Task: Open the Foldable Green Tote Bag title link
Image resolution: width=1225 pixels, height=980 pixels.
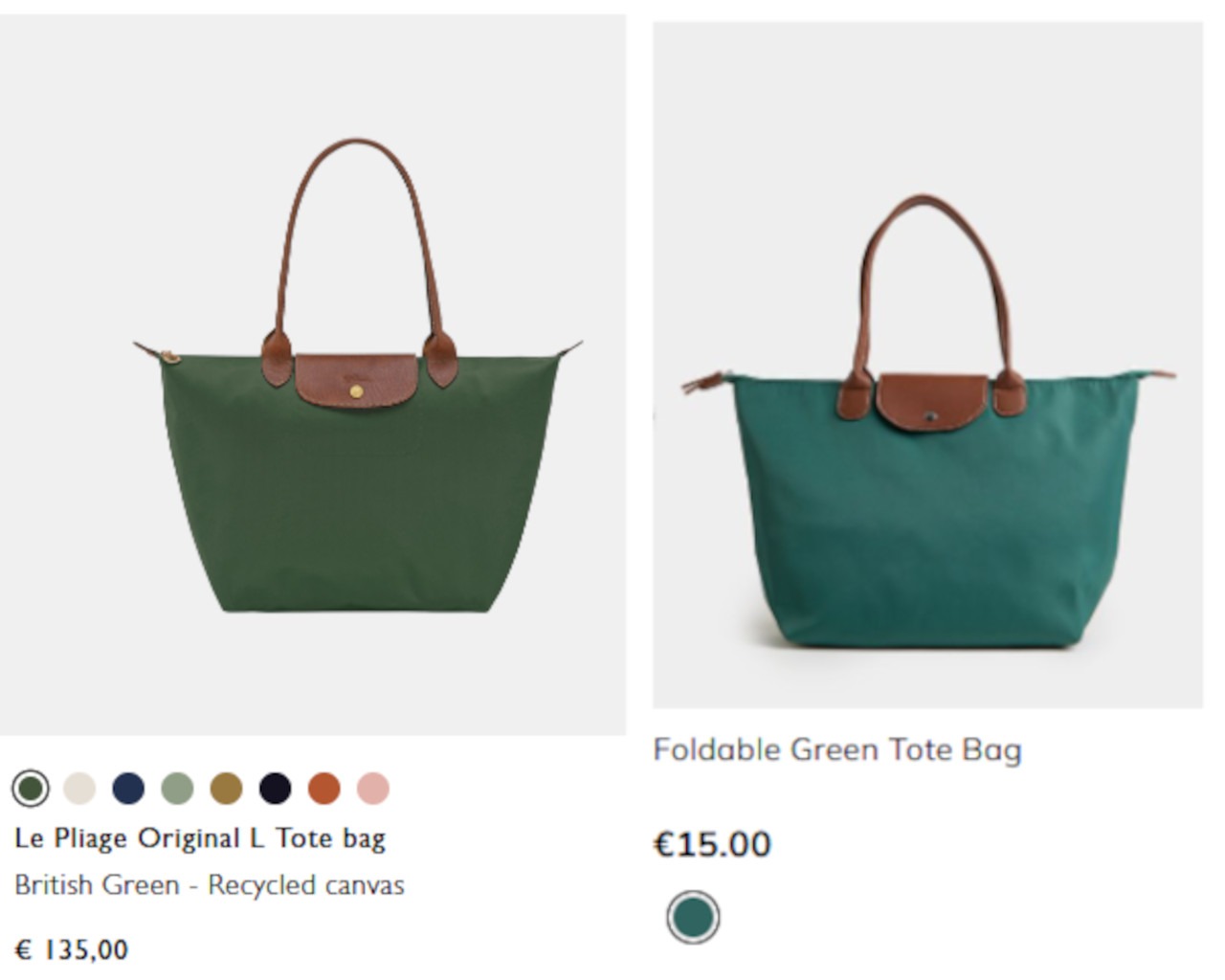Action: point(837,749)
